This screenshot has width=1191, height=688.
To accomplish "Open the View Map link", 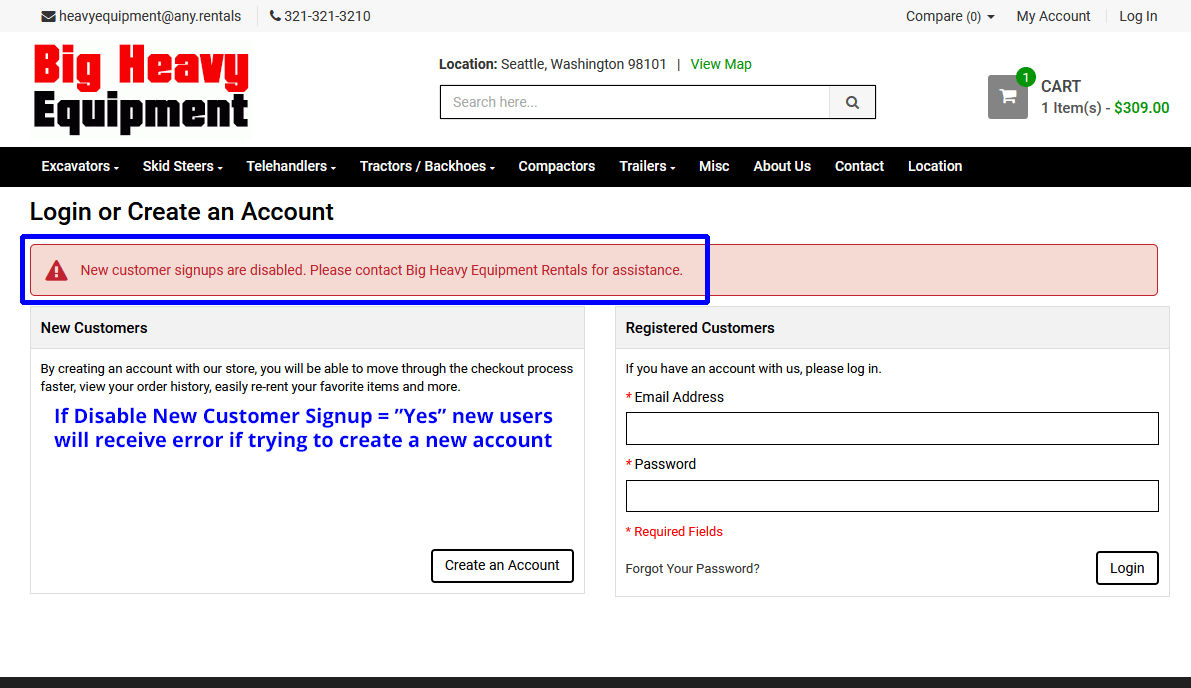I will [721, 64].
